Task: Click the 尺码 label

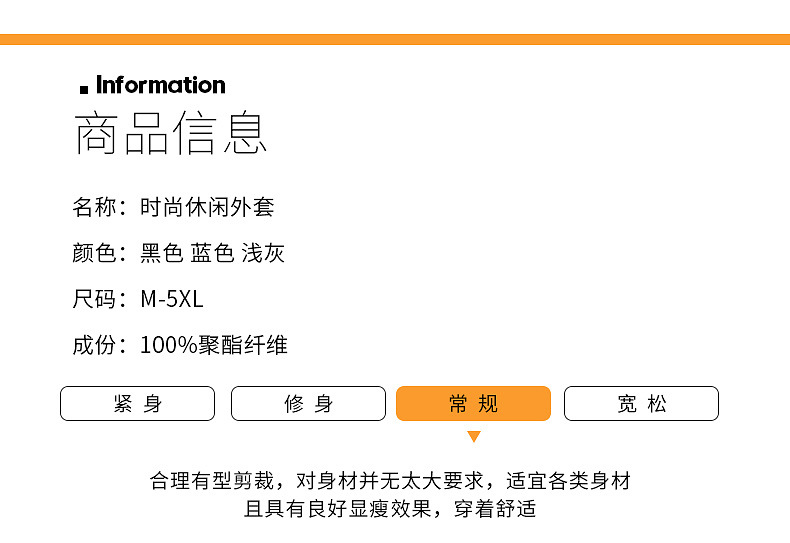Action: tap(95, 299)
